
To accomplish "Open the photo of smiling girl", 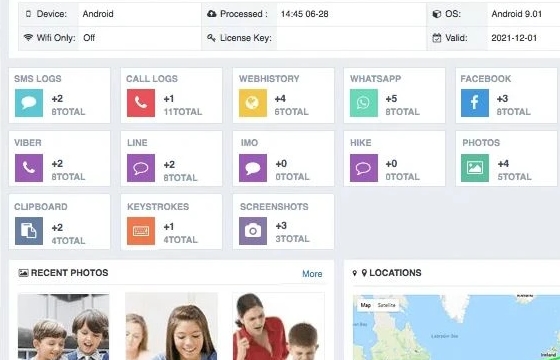I will tap(171, 326).
